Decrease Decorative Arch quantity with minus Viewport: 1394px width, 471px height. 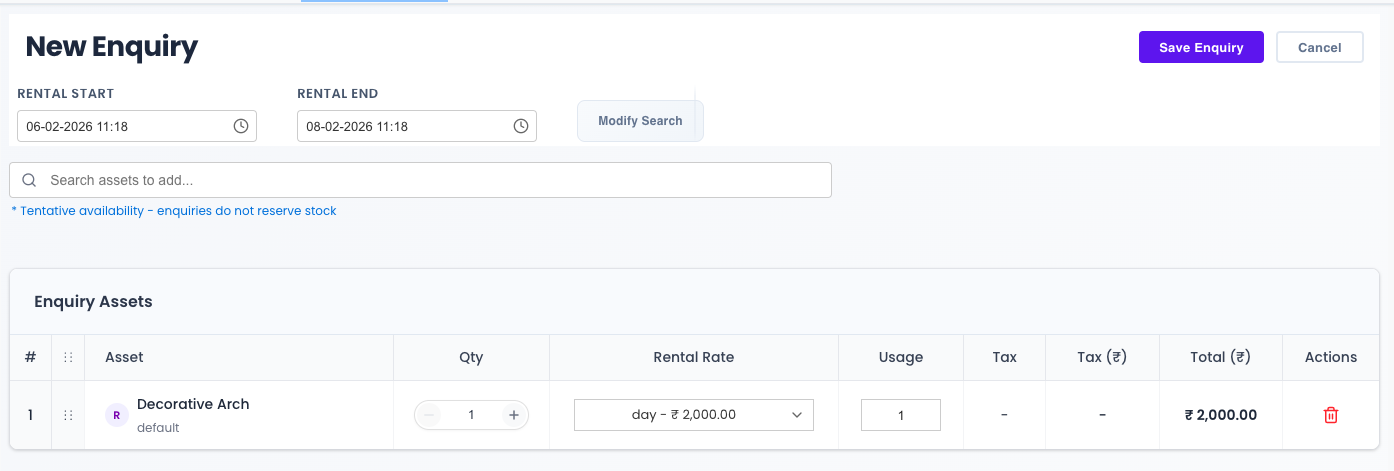click(x=430, y=415)
